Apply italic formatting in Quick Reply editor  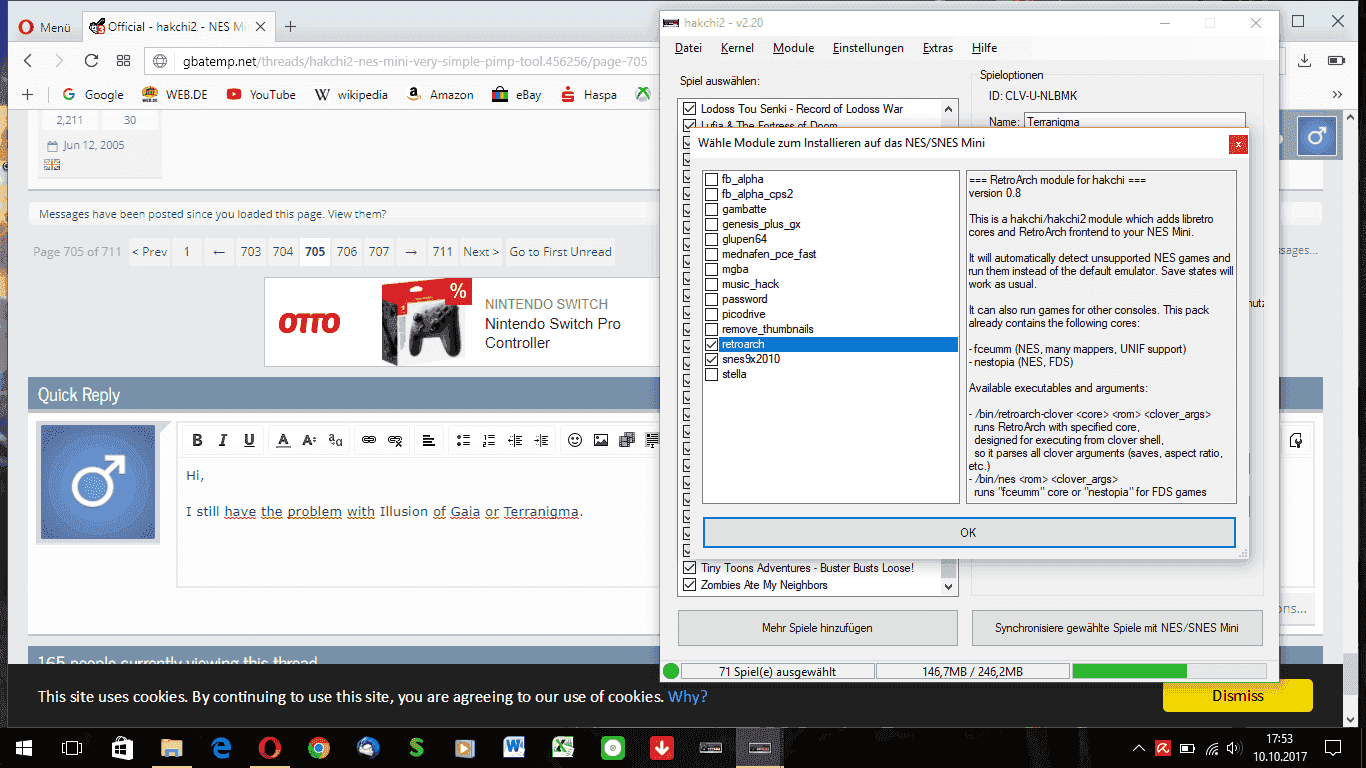[223, 440]
